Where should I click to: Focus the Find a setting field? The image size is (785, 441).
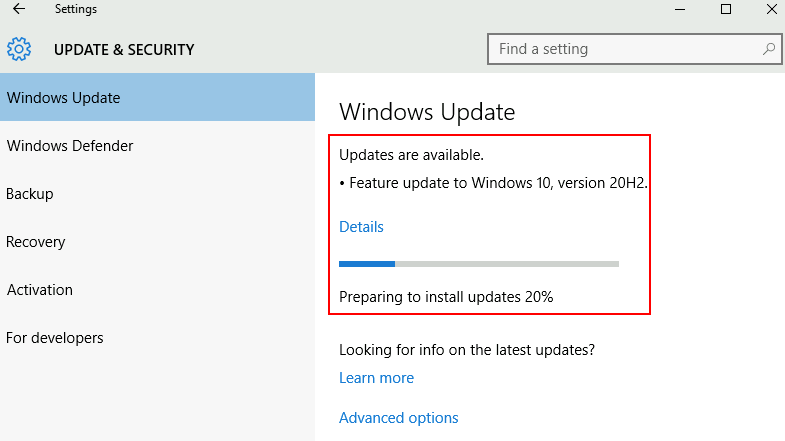coord(634,49)
